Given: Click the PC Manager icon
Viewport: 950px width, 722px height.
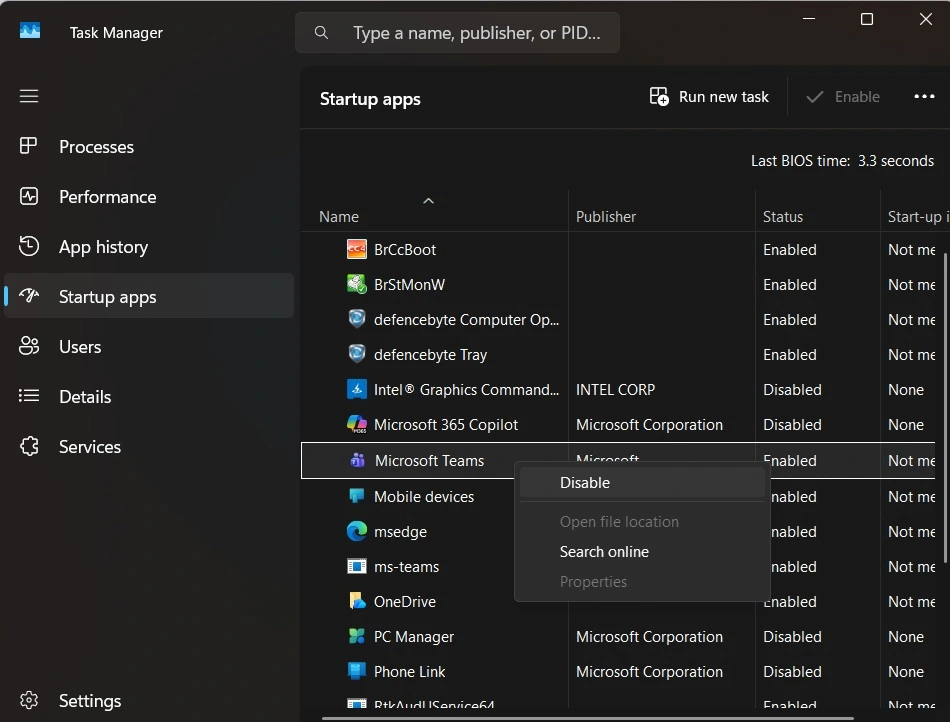Looking at the screenshot, I should coord(356,636).
